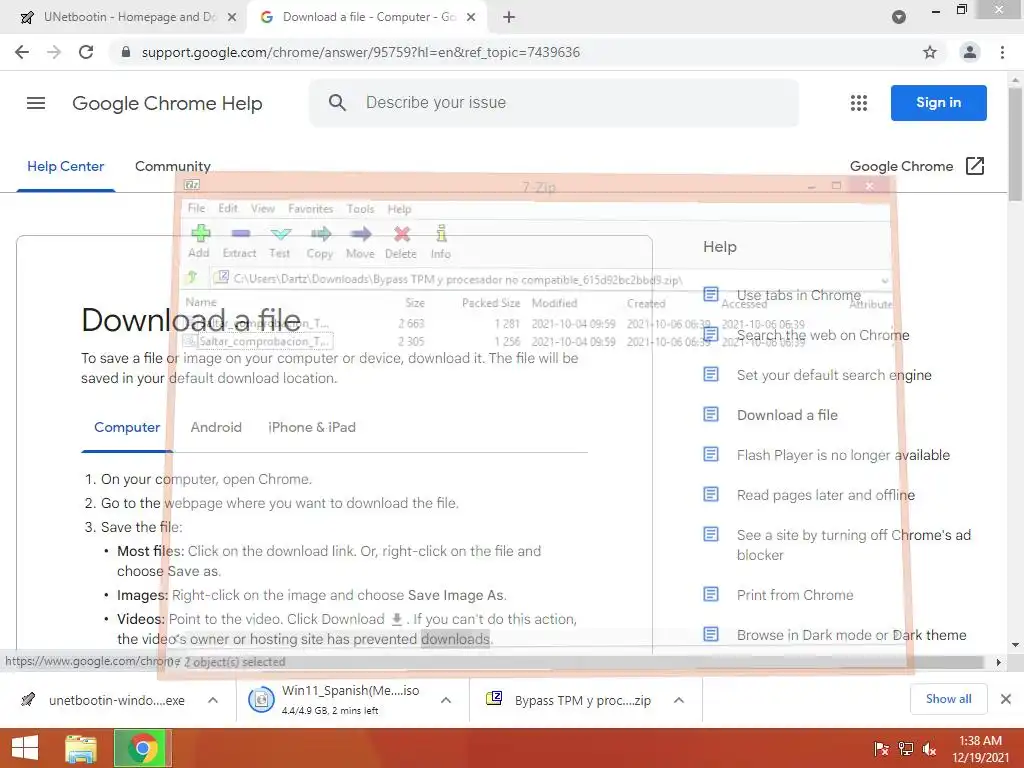Expand the 7-Zip address path dropdown
The height and width of the screenshot is (768, 1024).
point(884,280)
